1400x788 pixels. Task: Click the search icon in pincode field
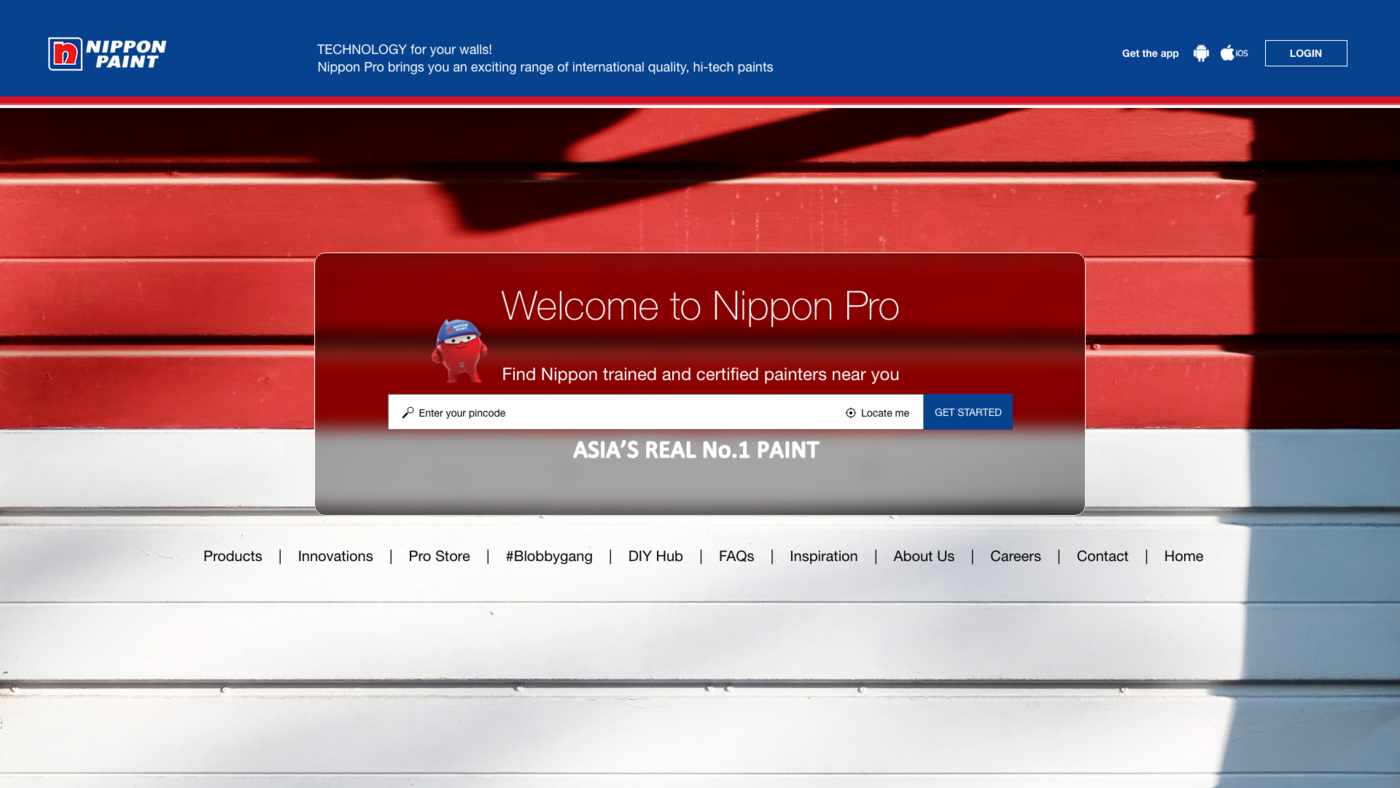[408, 413]
